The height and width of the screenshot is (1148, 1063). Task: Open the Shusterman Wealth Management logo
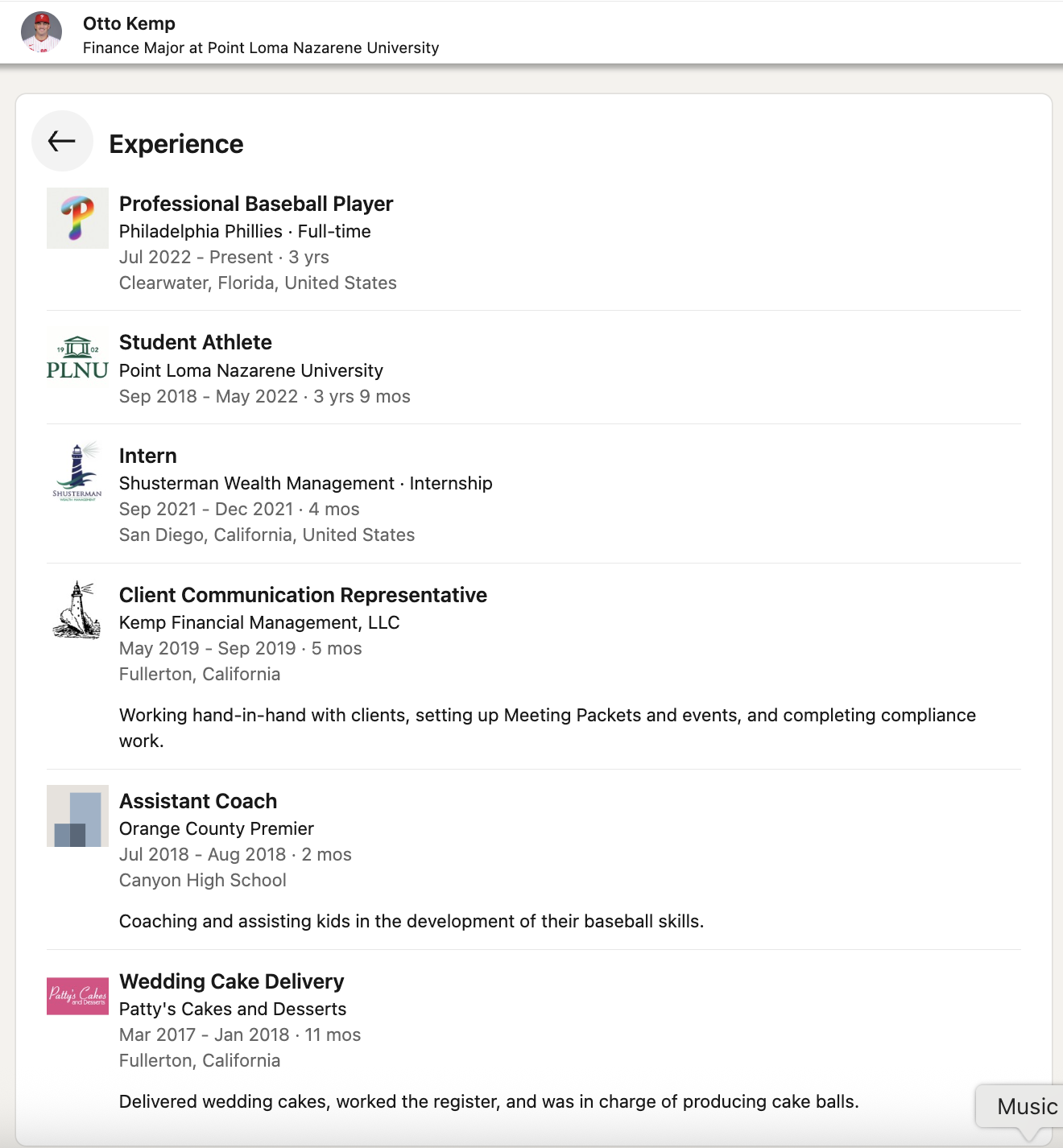pyautogui.click(x=77, y=471)
